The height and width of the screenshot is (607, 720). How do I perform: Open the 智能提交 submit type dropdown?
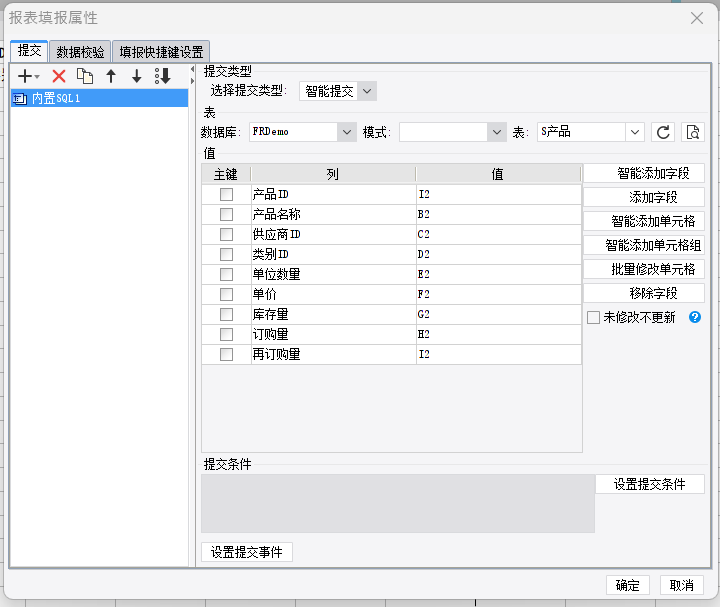(x=338, y=91)
